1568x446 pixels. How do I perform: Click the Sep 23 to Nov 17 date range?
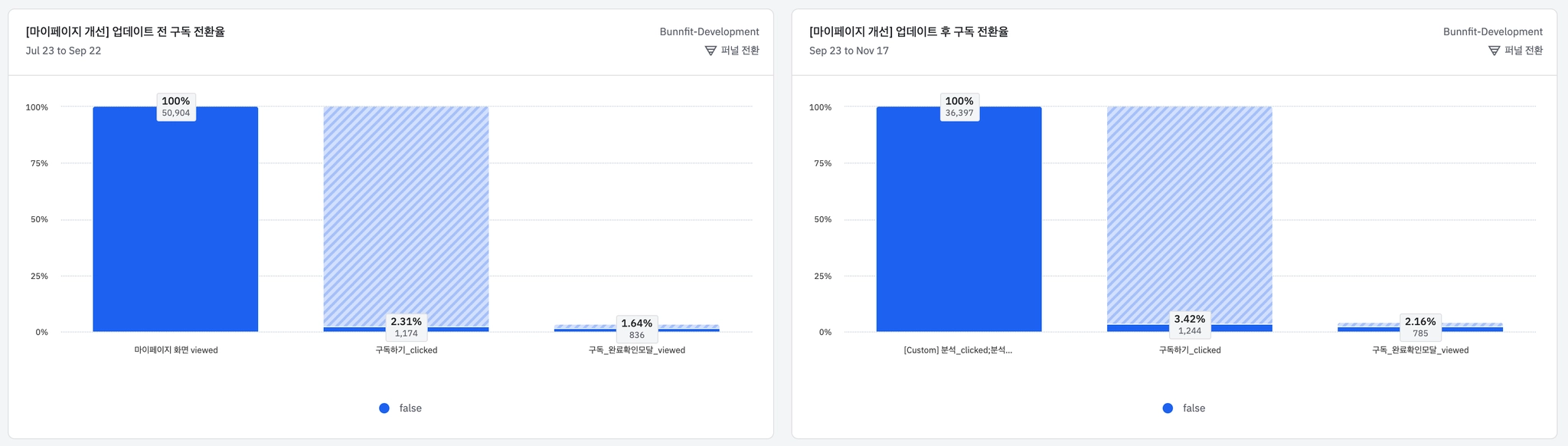[849, 51]
